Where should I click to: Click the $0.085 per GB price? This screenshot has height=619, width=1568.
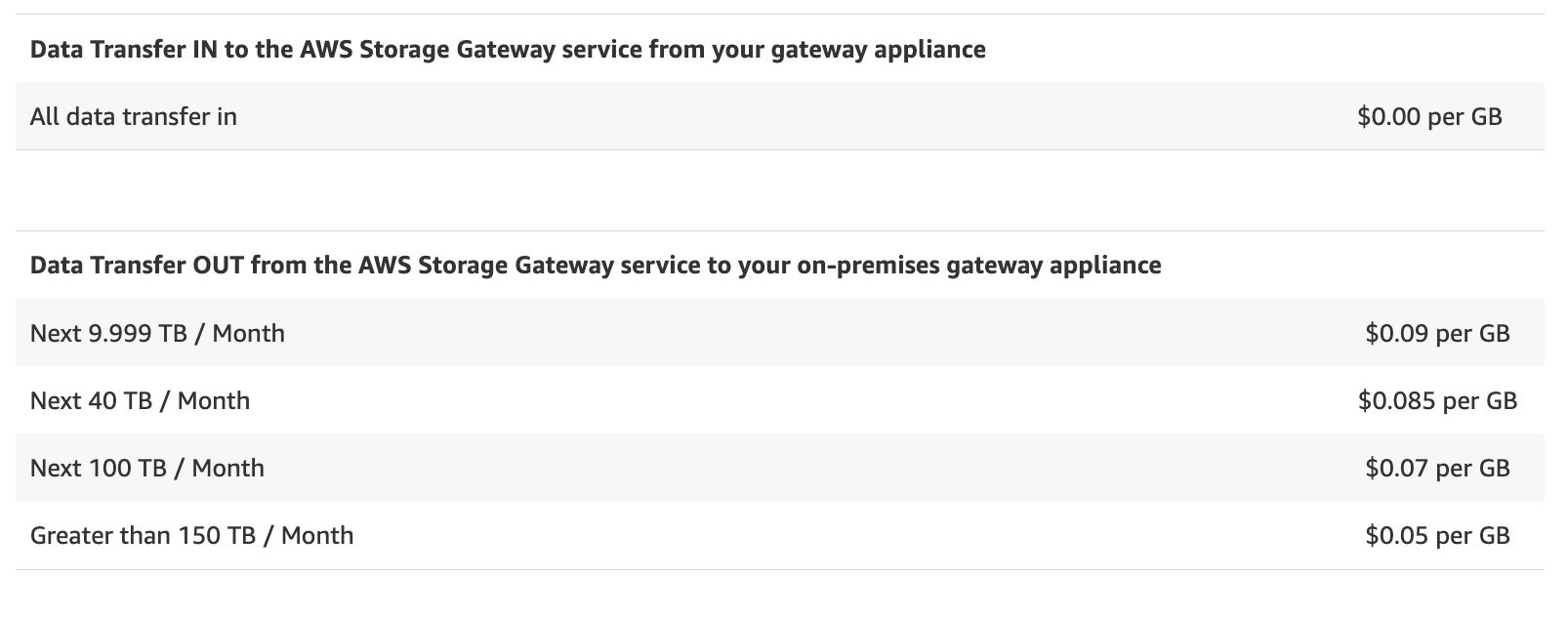(1437, 401)
